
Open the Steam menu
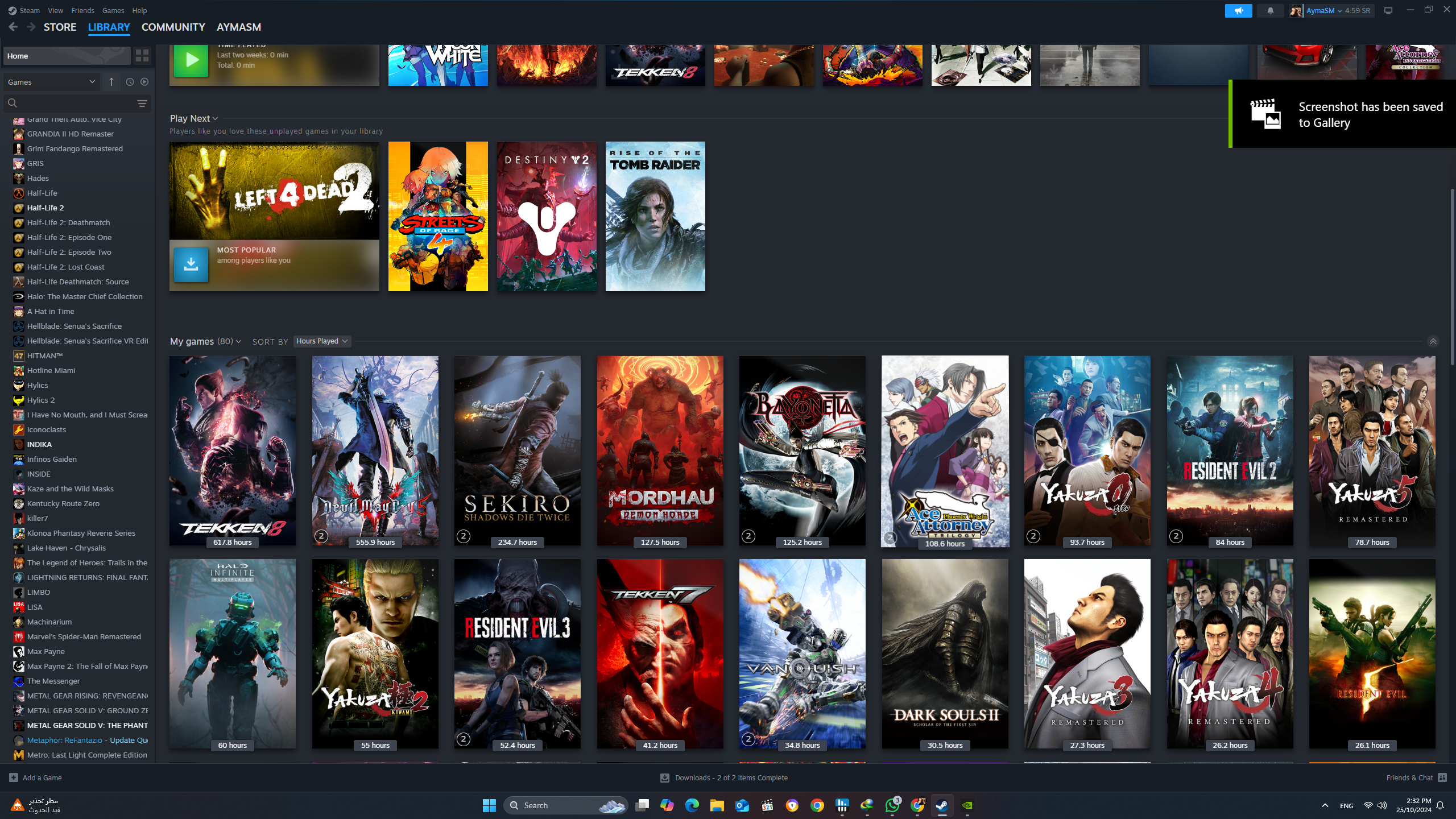(30, 10)
